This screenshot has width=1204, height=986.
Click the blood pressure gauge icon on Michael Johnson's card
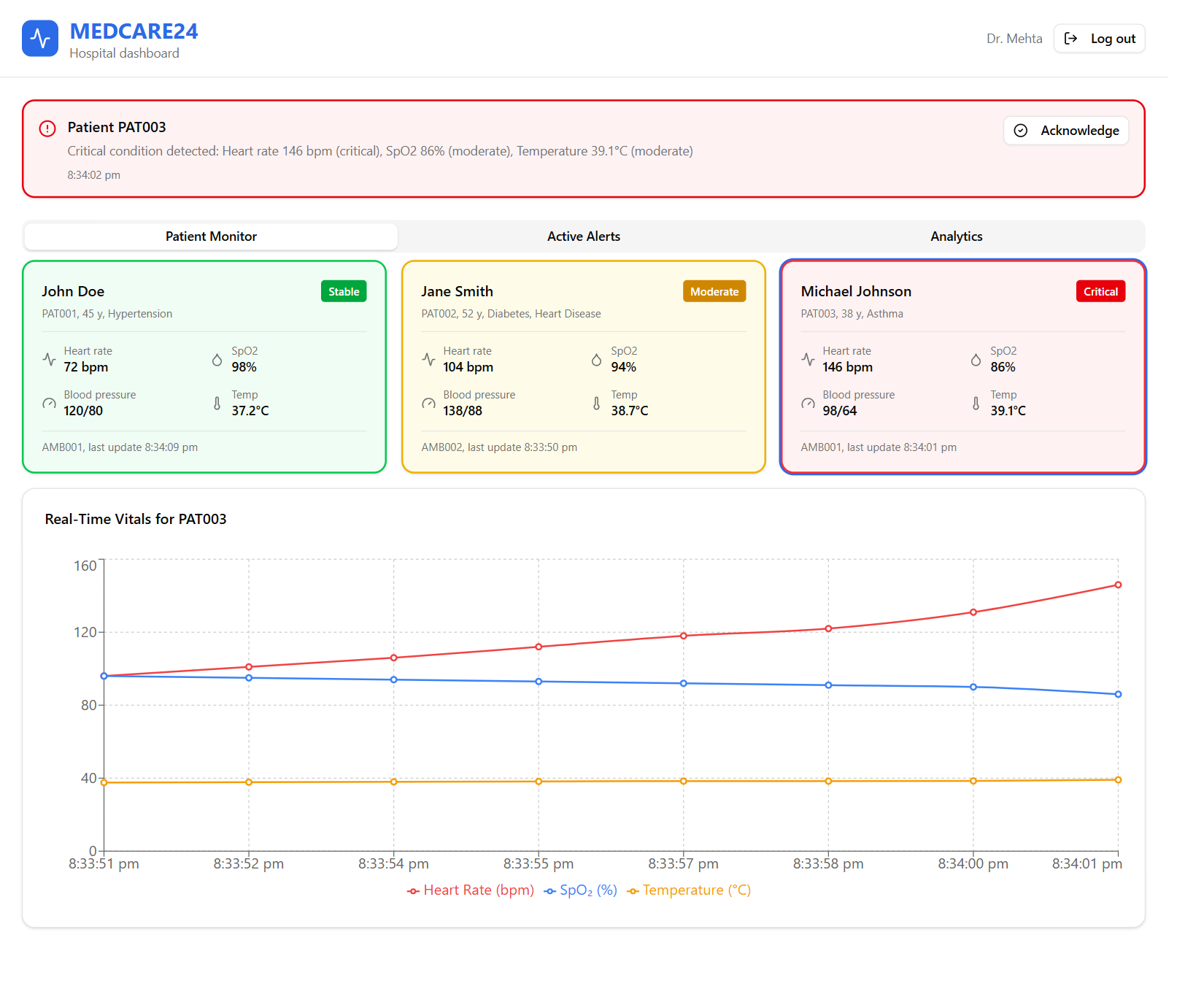point(809,403)
